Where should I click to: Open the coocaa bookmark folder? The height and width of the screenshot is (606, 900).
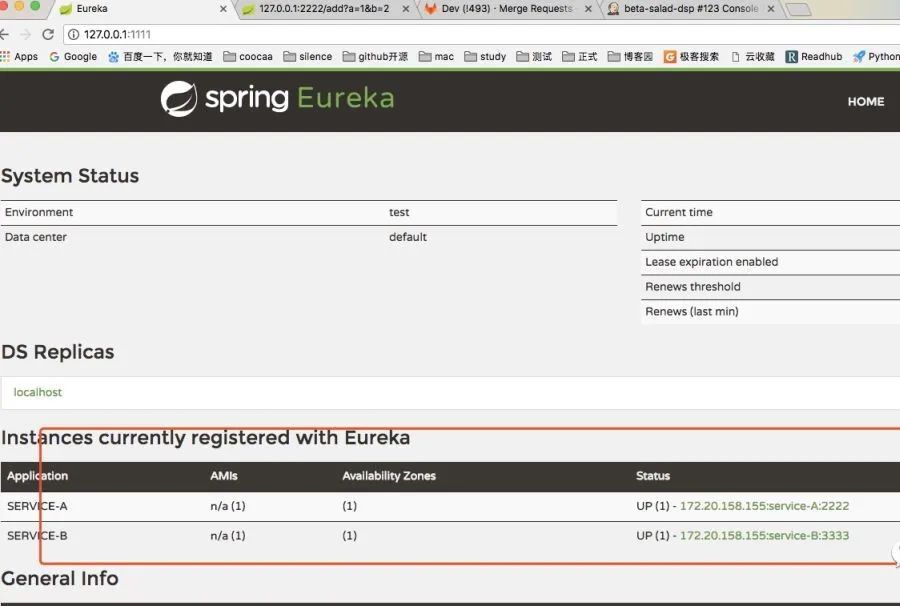[x=248, y=56]
